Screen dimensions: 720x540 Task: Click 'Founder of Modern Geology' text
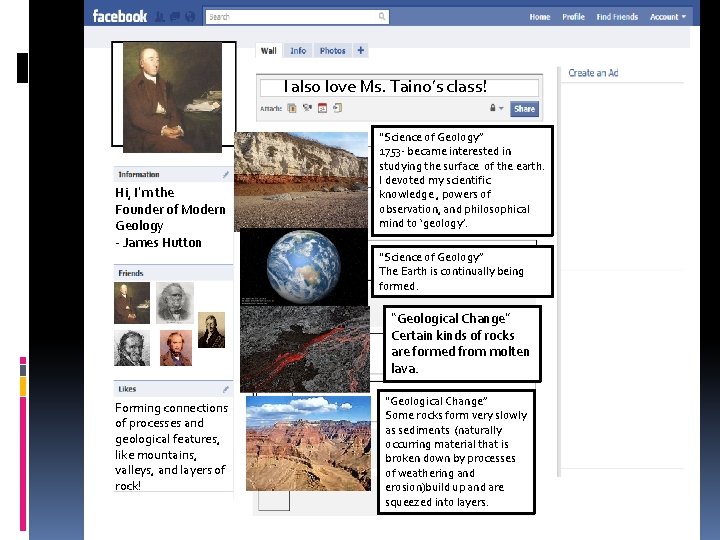click(x=170, y=217)
